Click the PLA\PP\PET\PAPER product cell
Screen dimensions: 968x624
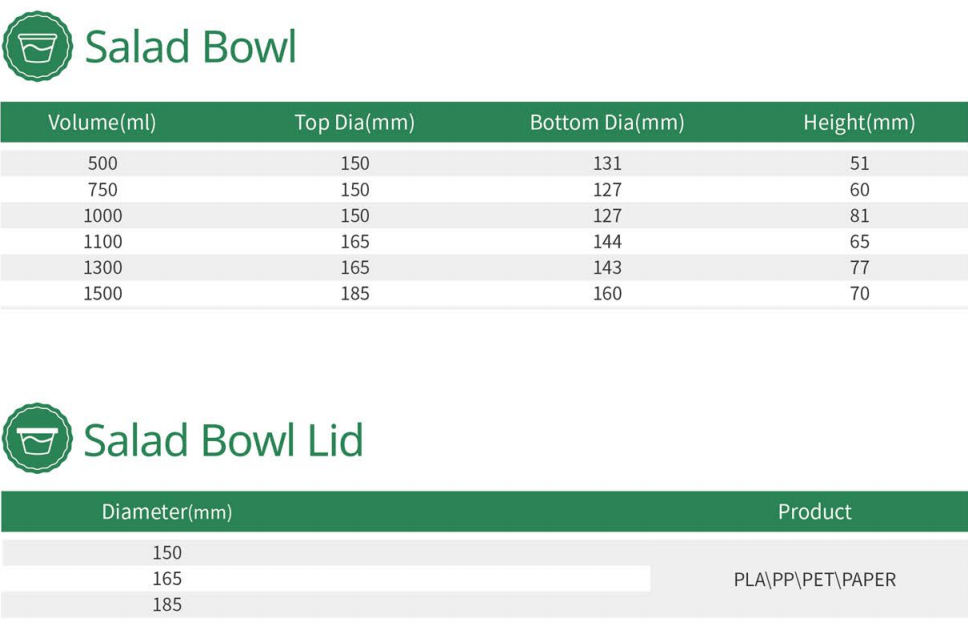tap(814, 579)
